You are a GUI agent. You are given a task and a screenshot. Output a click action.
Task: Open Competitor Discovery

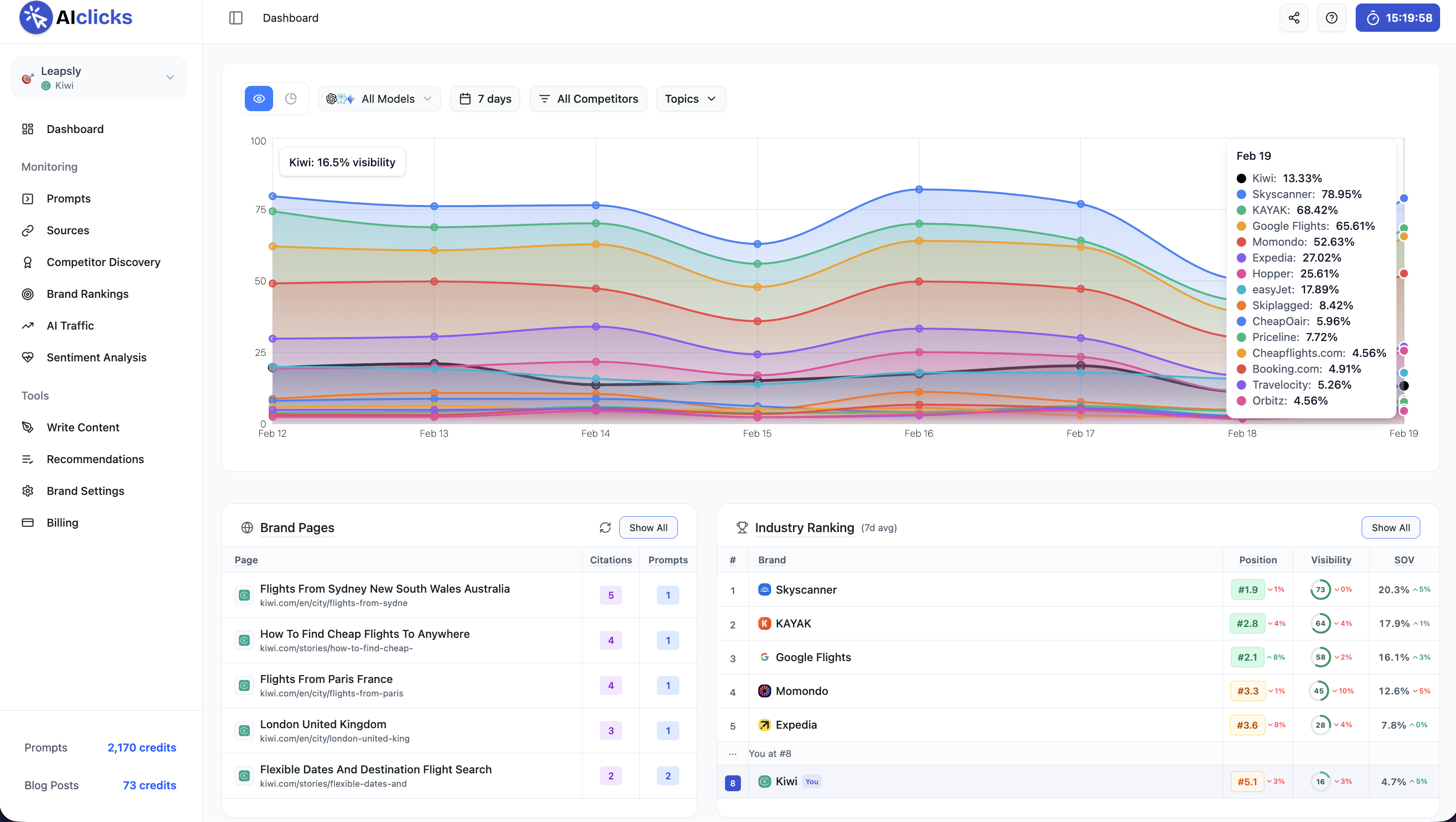pos(102,262)
